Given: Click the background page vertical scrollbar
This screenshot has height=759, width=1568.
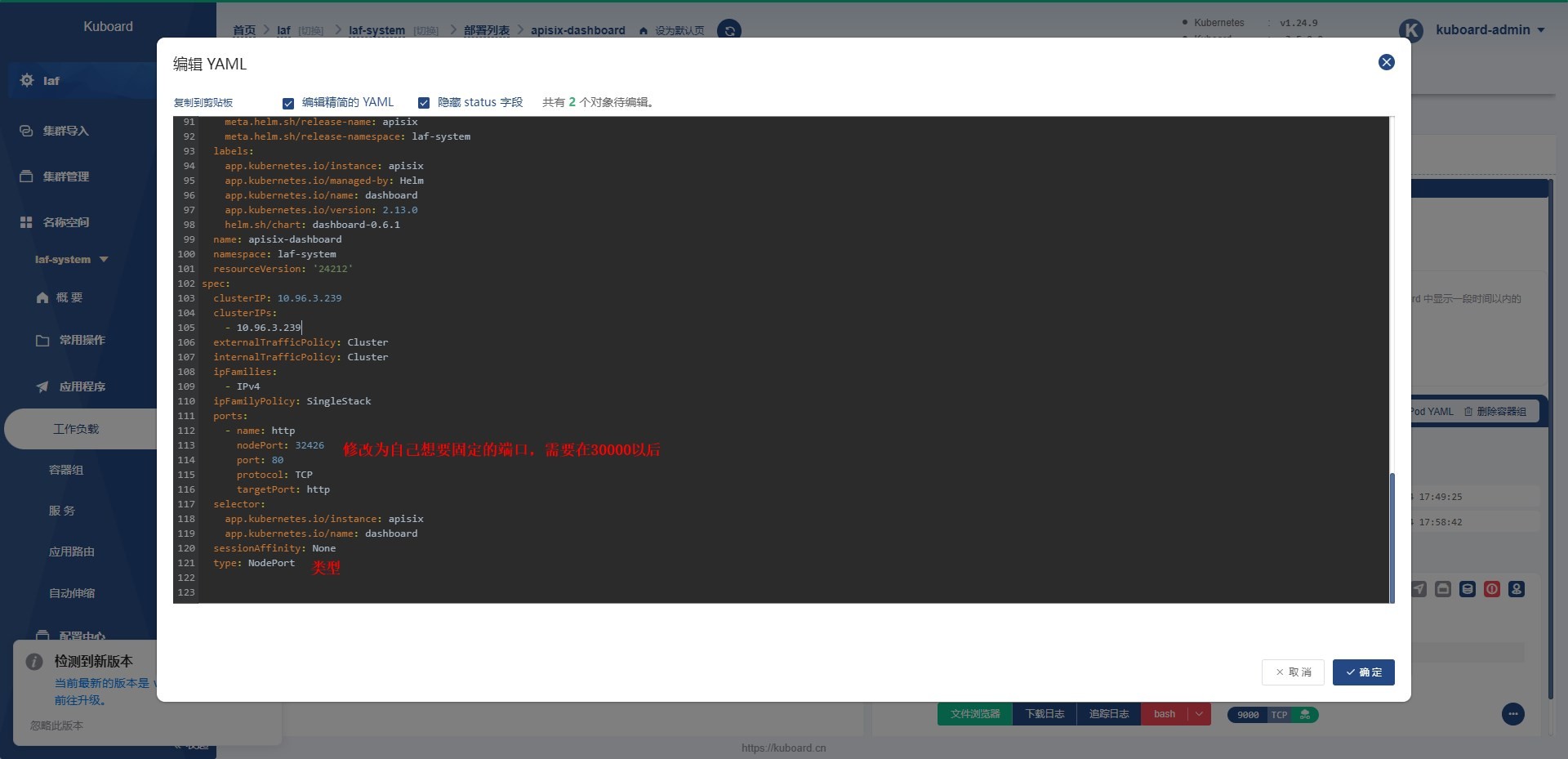Looking at the screenshot, I should coord(1552,441).
